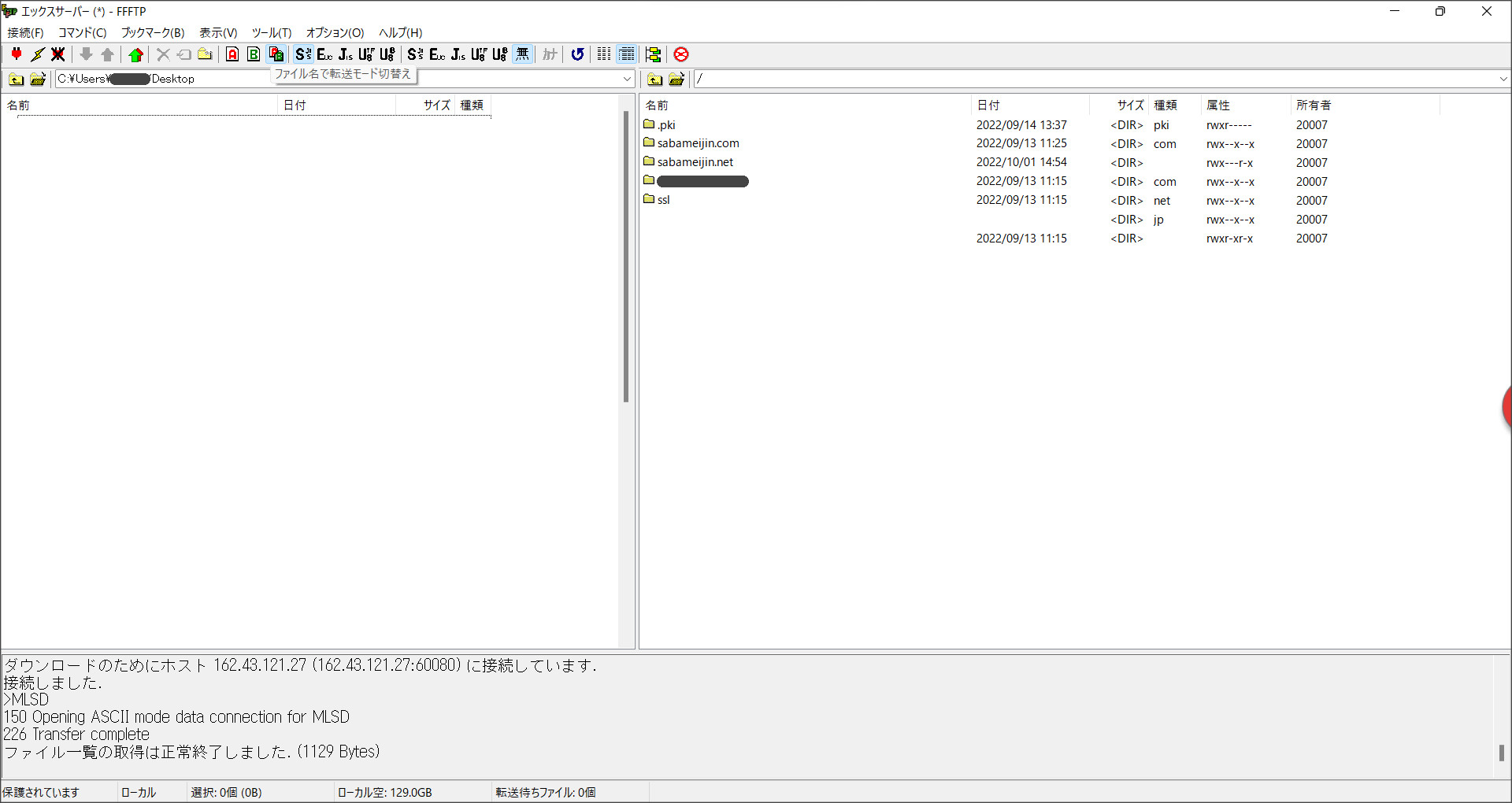Click the remote path input field
The width and height of the screenshot is (1512, 803).
click(1095, 79)
